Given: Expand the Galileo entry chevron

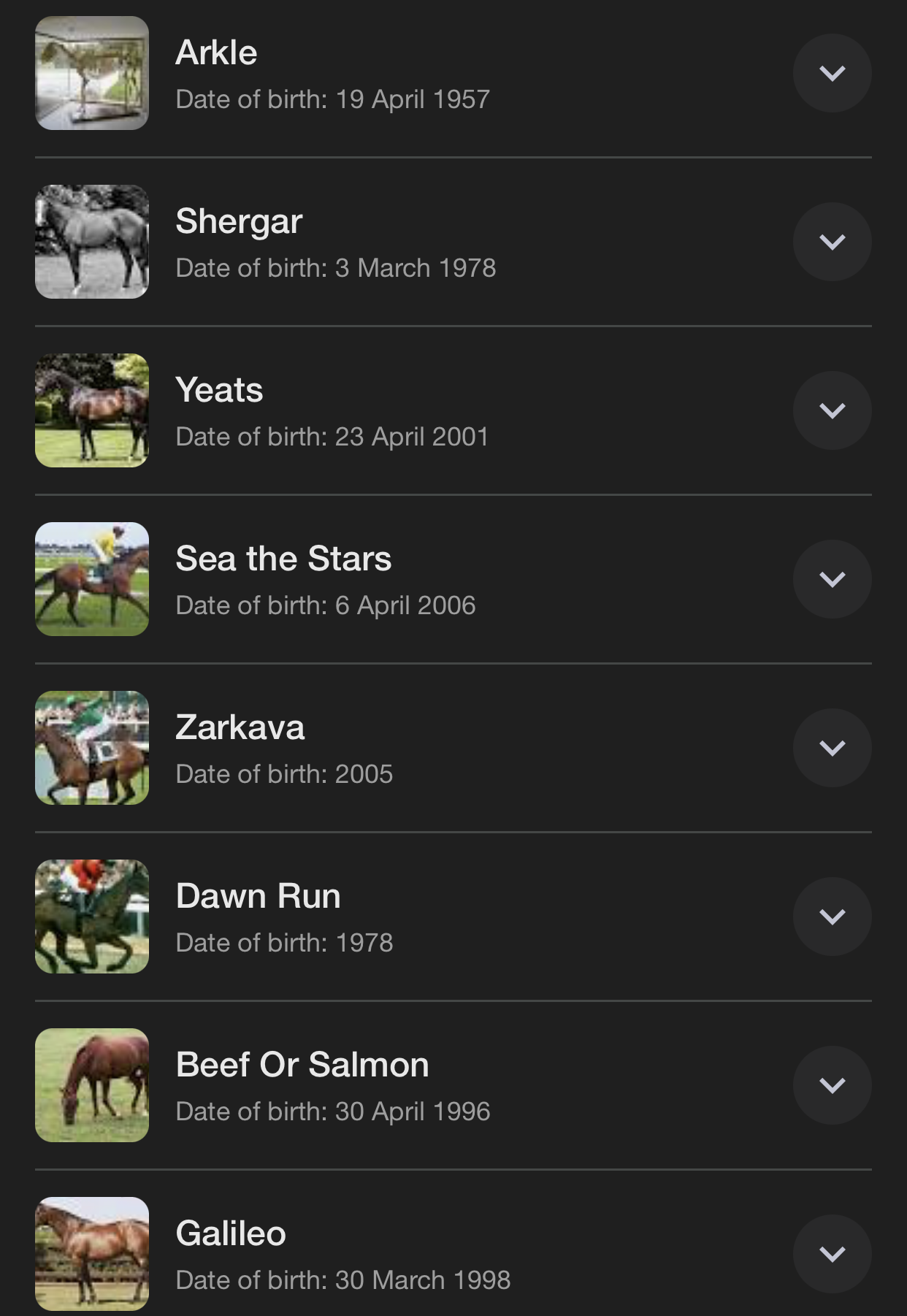Looking at the screenshot, I should [832, 1254].
